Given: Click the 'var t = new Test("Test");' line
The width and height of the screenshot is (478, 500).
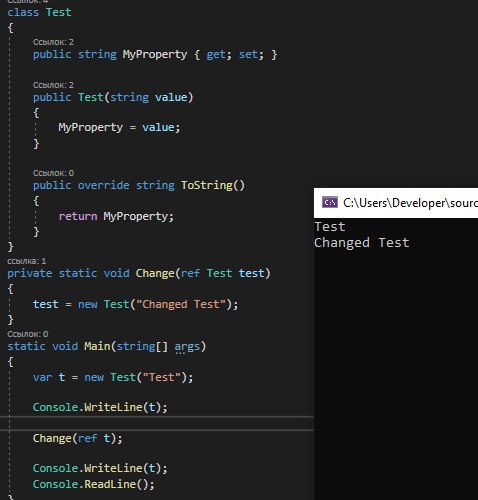Looking at the screenshot, I should [113, 377].
